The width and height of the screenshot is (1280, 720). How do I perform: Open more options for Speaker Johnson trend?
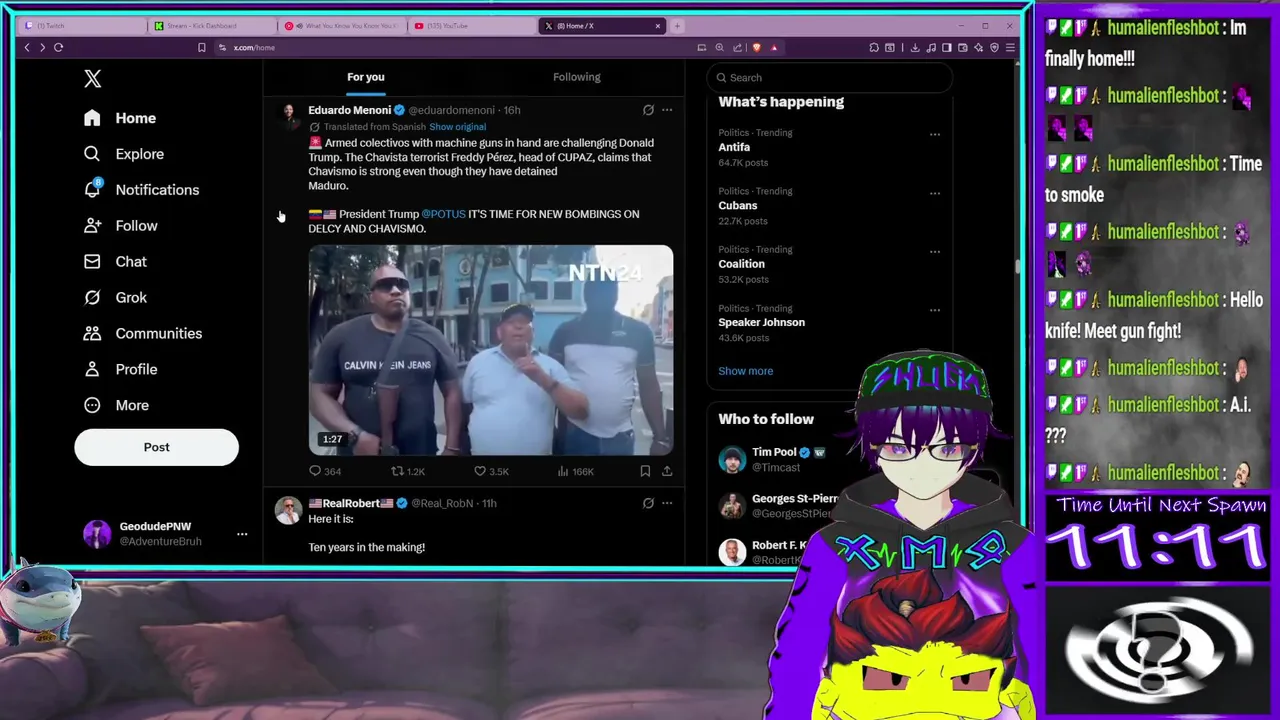(x=934, y=310)
